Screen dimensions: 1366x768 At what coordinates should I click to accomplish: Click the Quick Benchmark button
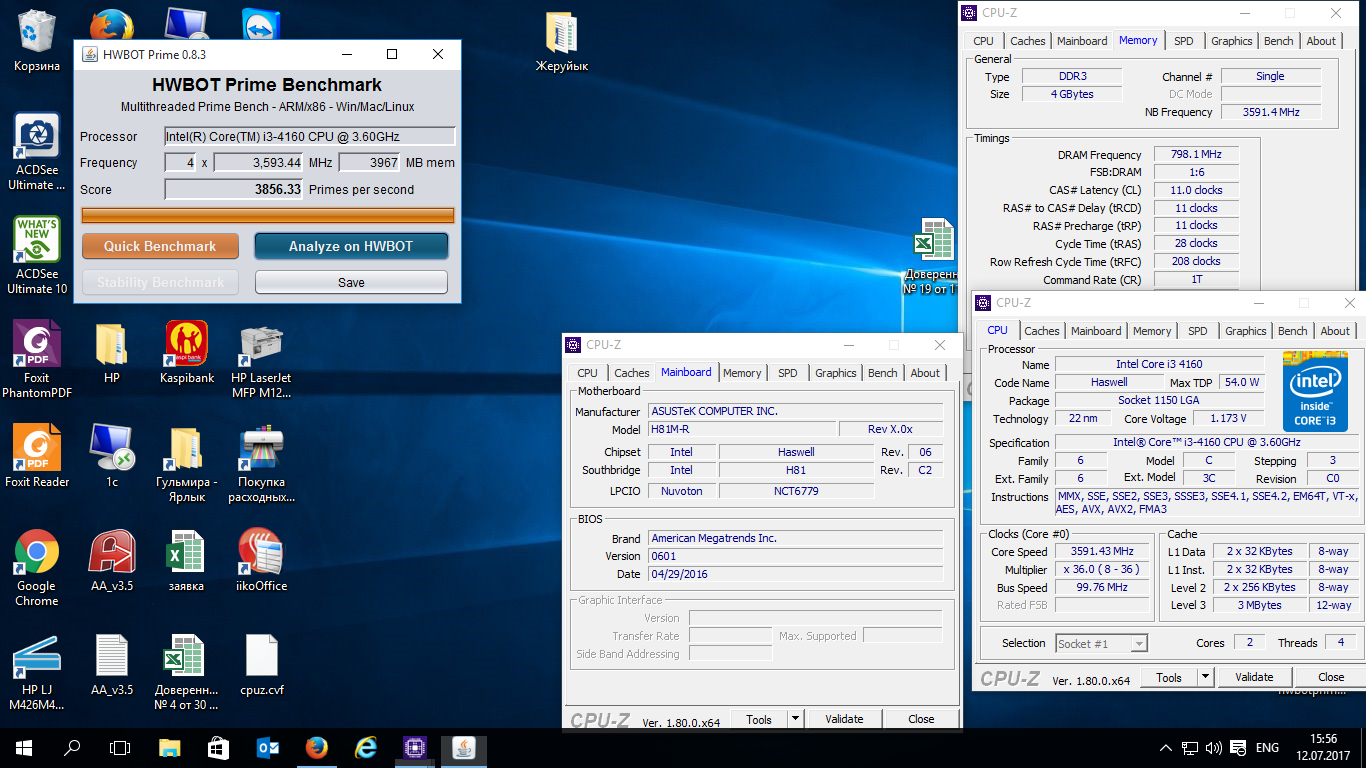coord(160,246)
